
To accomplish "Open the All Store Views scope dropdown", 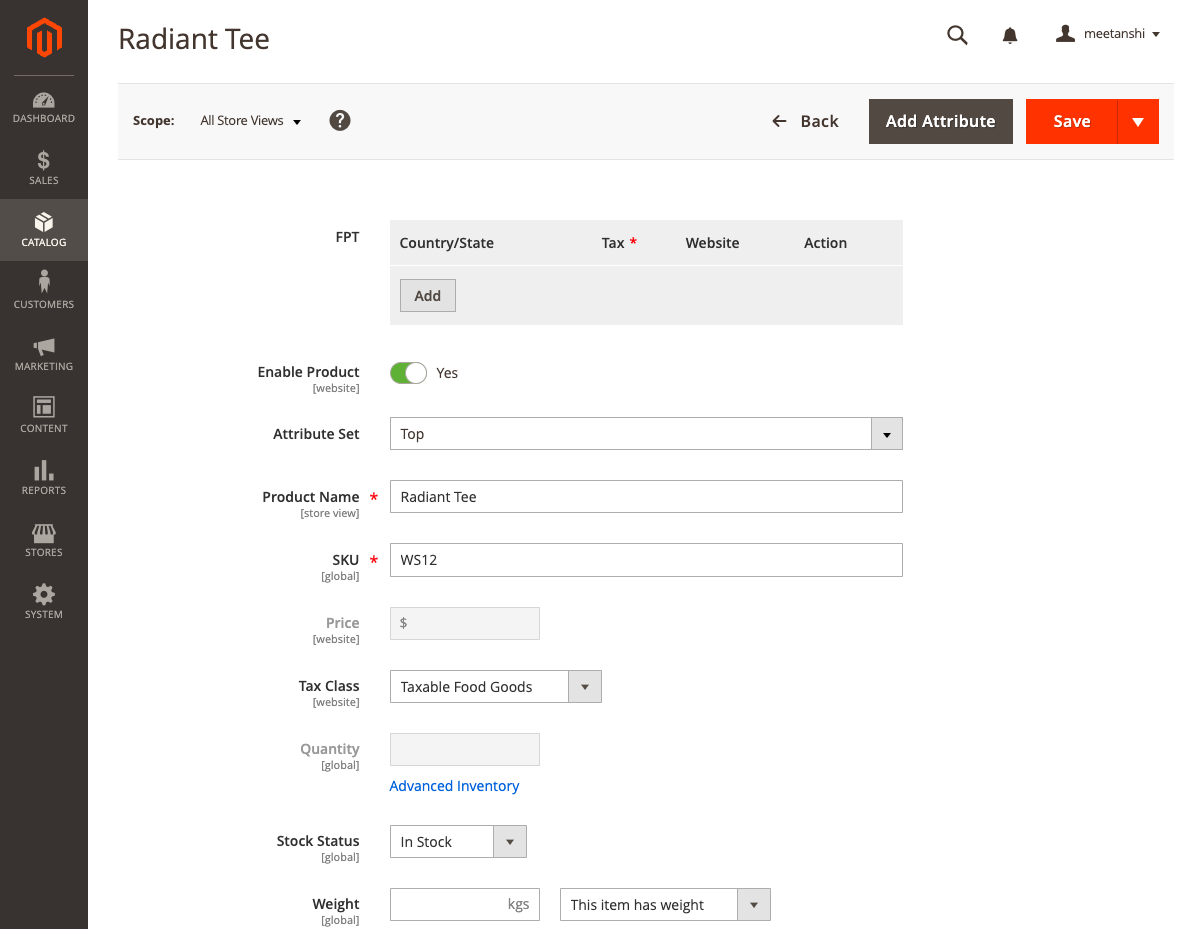I will [x=251, y=121].
